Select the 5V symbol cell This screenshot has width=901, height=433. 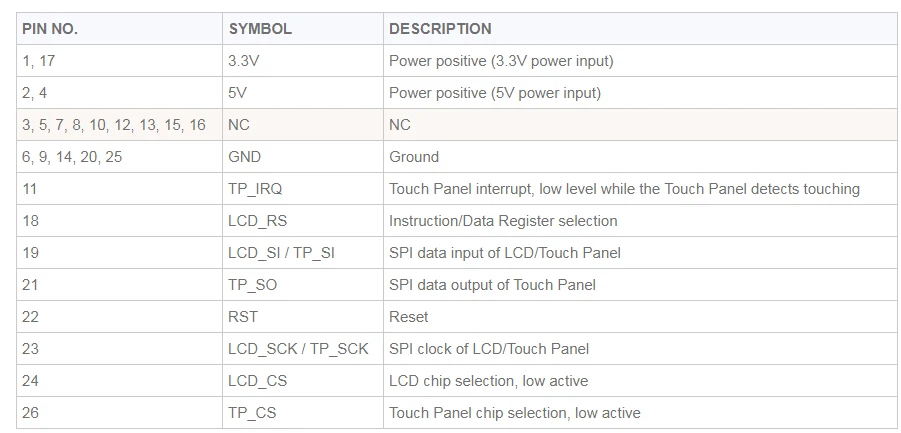tap(303, 93)
